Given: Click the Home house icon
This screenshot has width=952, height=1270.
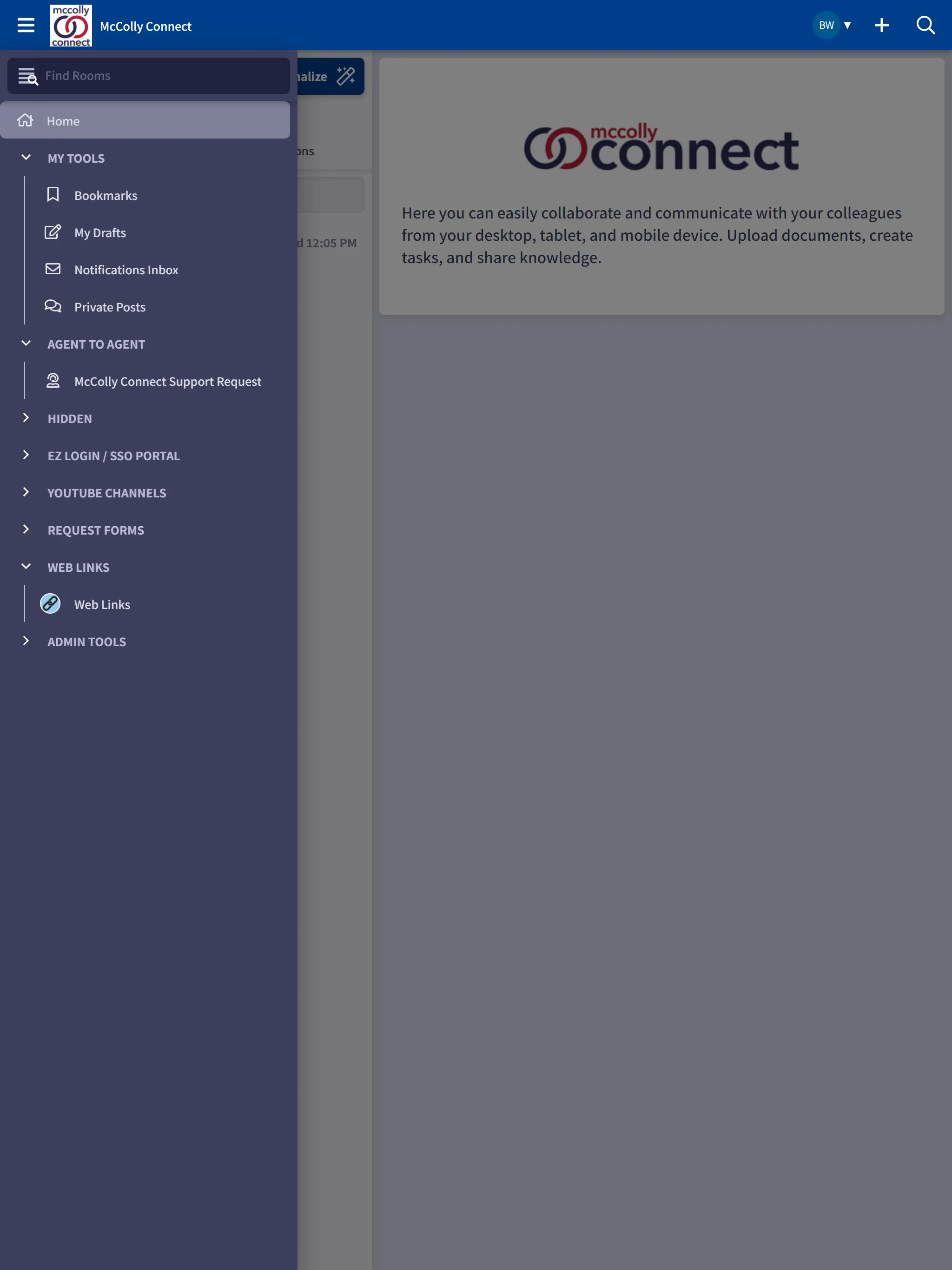Looking at the screenshot, I should click(x=25, y=120).
